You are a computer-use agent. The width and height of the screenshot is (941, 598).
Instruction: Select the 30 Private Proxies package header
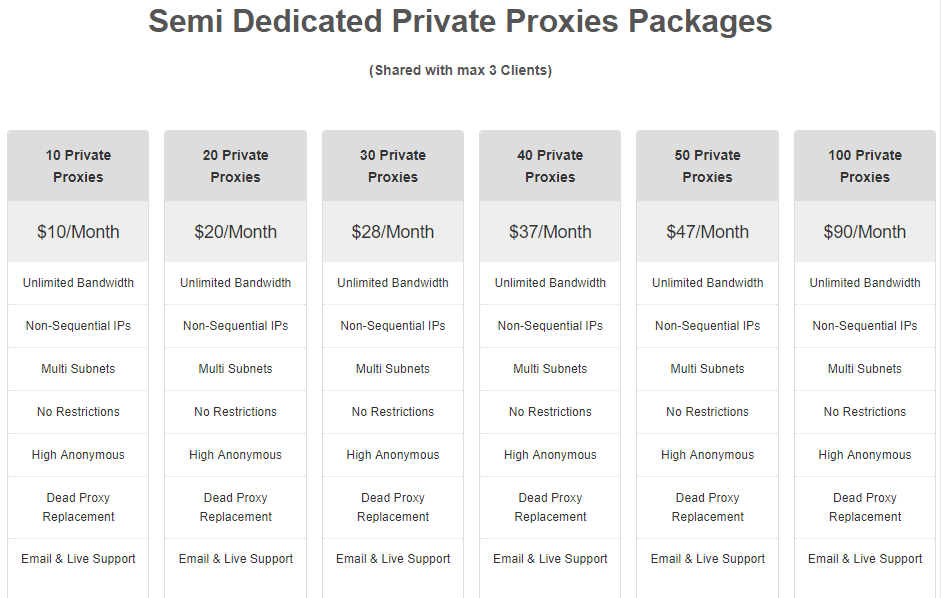393,166
